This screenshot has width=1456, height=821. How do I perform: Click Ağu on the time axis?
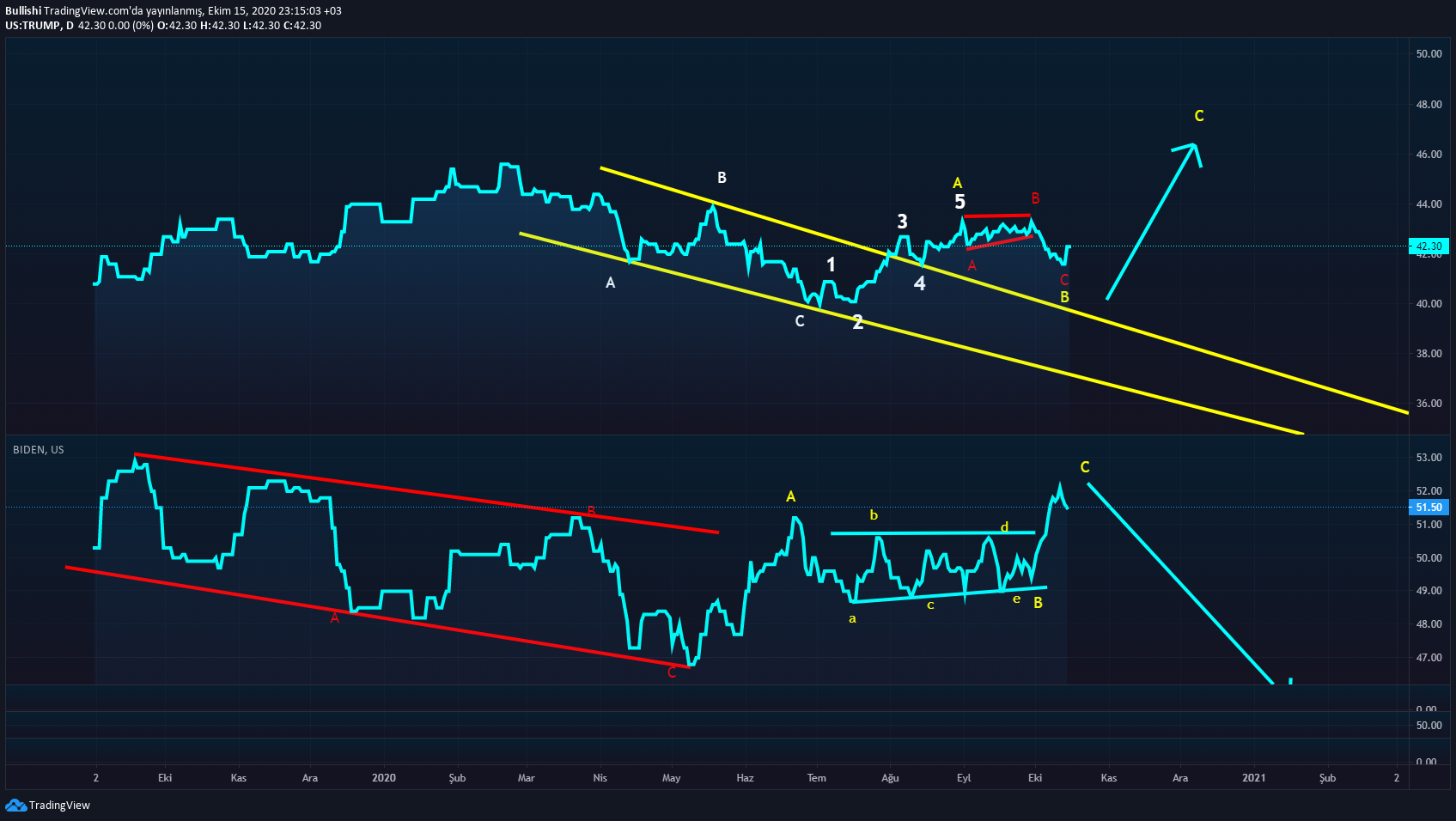point(891,778)
